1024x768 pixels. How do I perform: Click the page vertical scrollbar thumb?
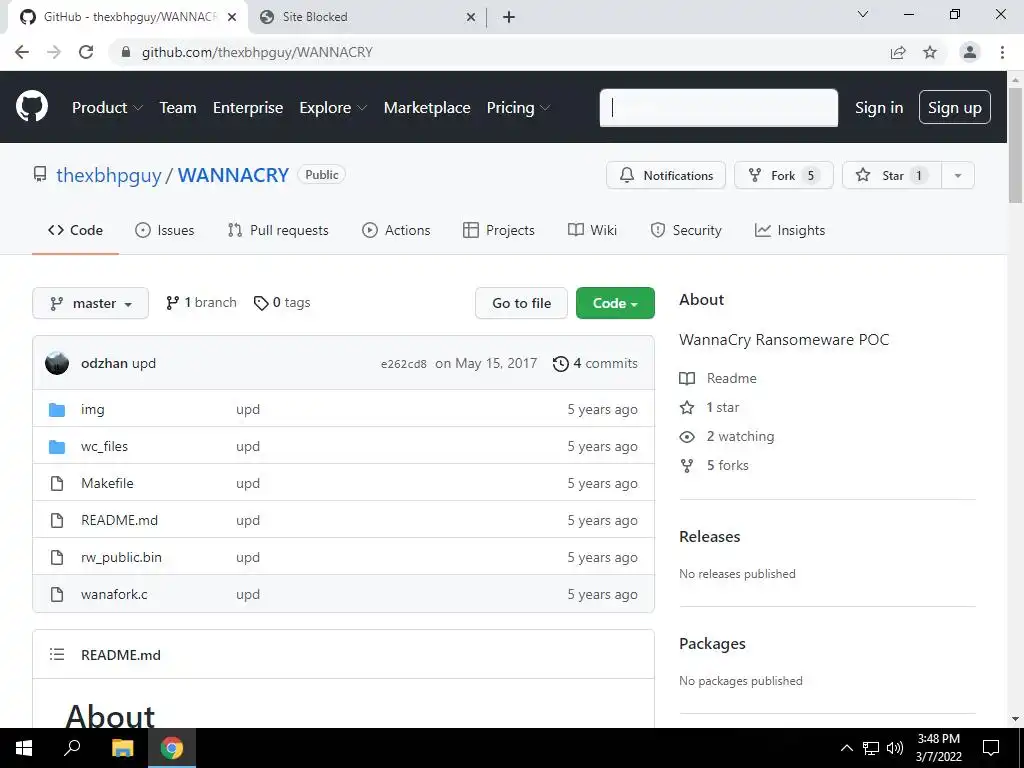coord(1015,145)
